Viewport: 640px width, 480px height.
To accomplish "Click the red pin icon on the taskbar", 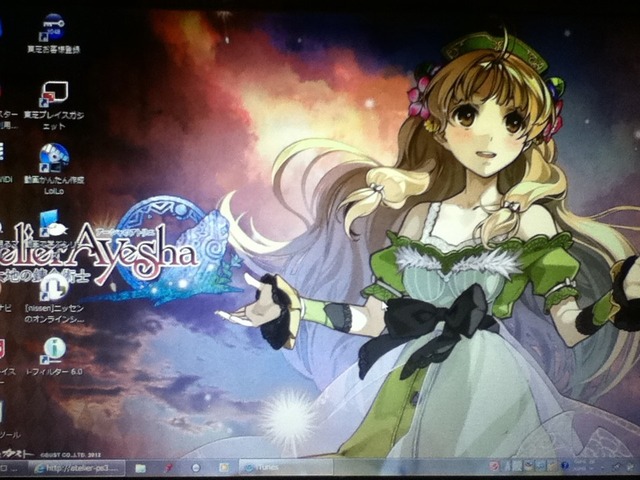I will point(169,468).
